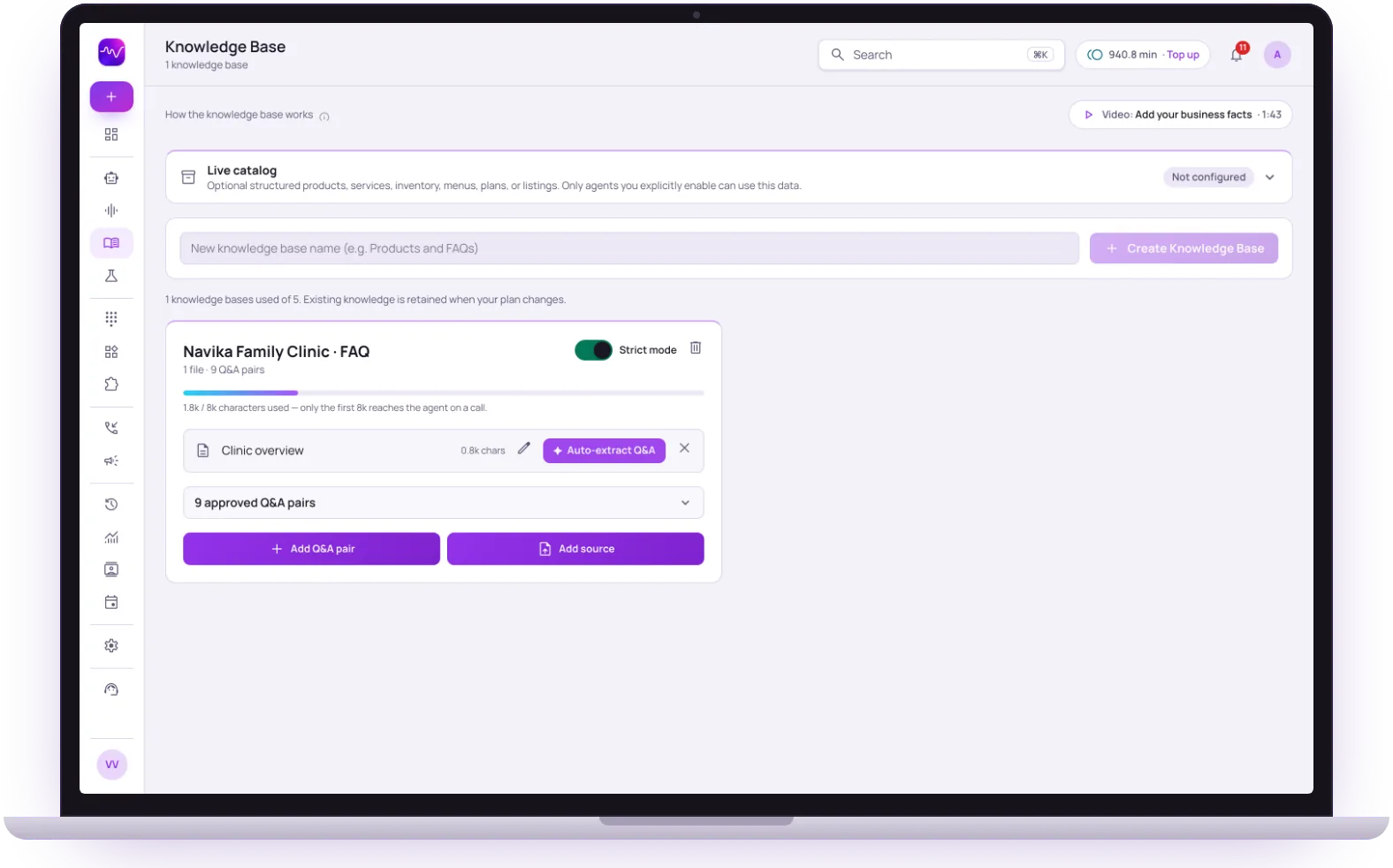Open the headset support icon in the sidebar
This screenshot has width=1393, height=868.
point(111,689)
